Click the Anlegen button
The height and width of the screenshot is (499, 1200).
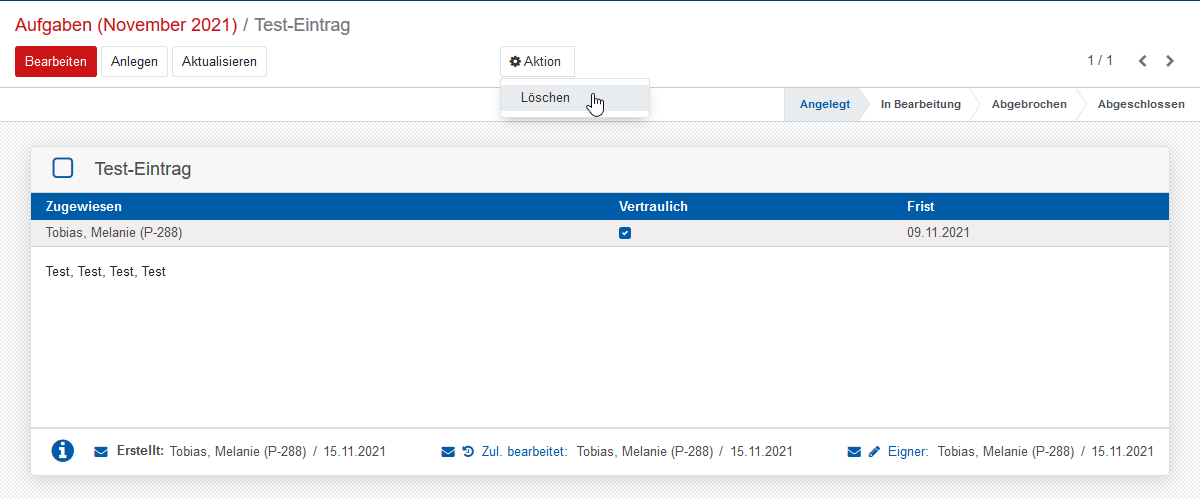point(134,62)
